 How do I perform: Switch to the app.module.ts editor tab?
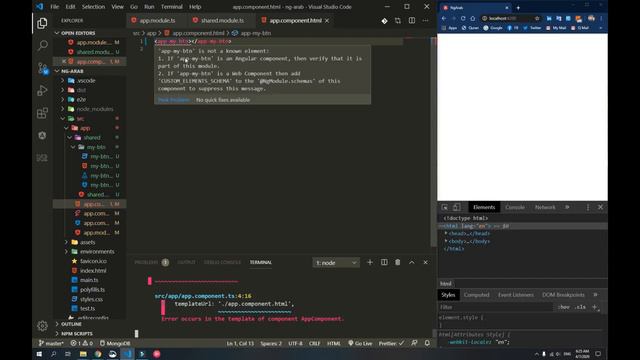pos(157,20)
